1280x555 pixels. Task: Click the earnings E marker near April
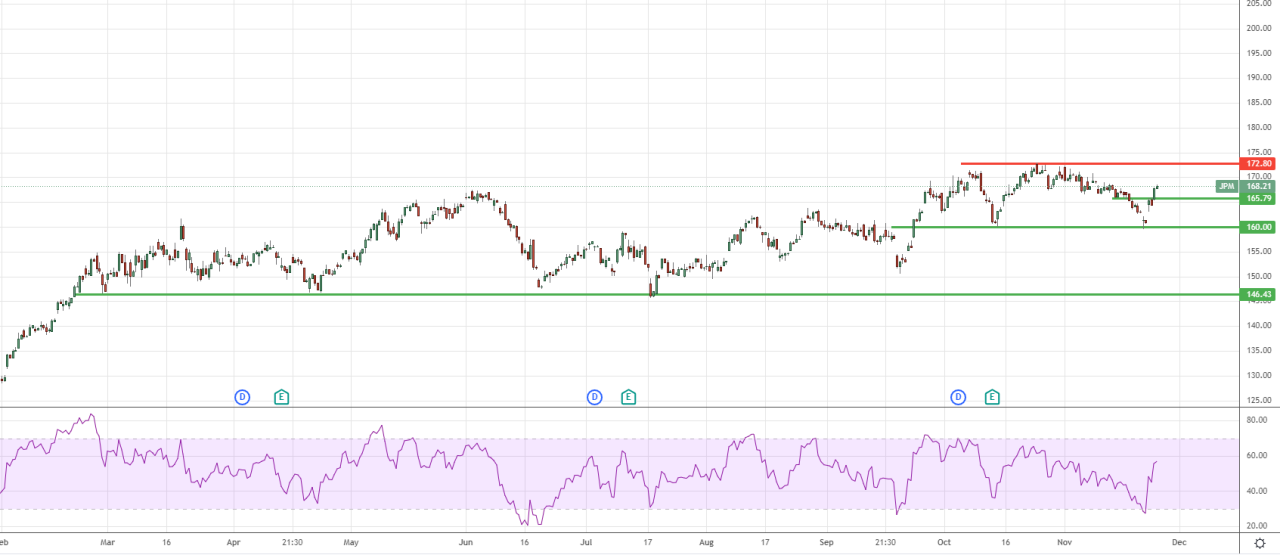tap(282, 397)
